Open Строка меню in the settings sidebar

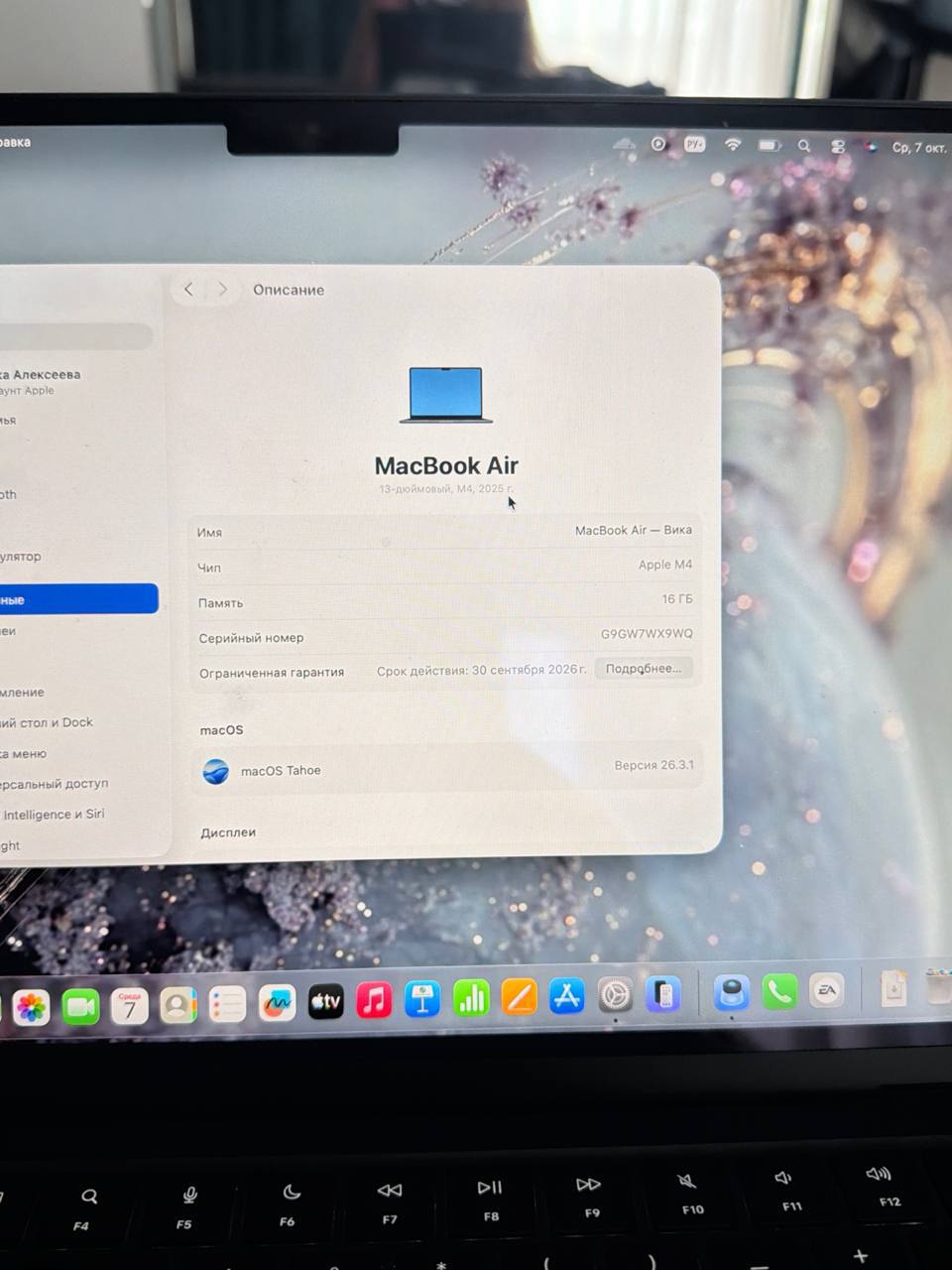(x=24, y=753)
